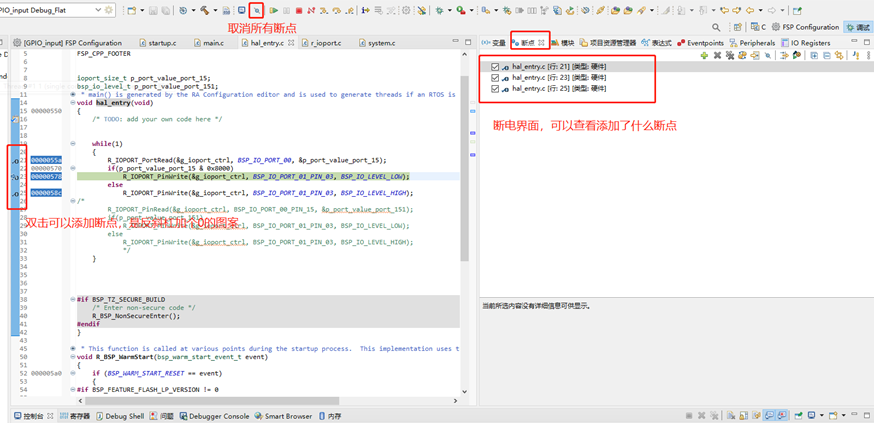Click breakpoint marker on line 21 gutter
The width and height of the screenshot is (874, 423).
coord(15,161)
